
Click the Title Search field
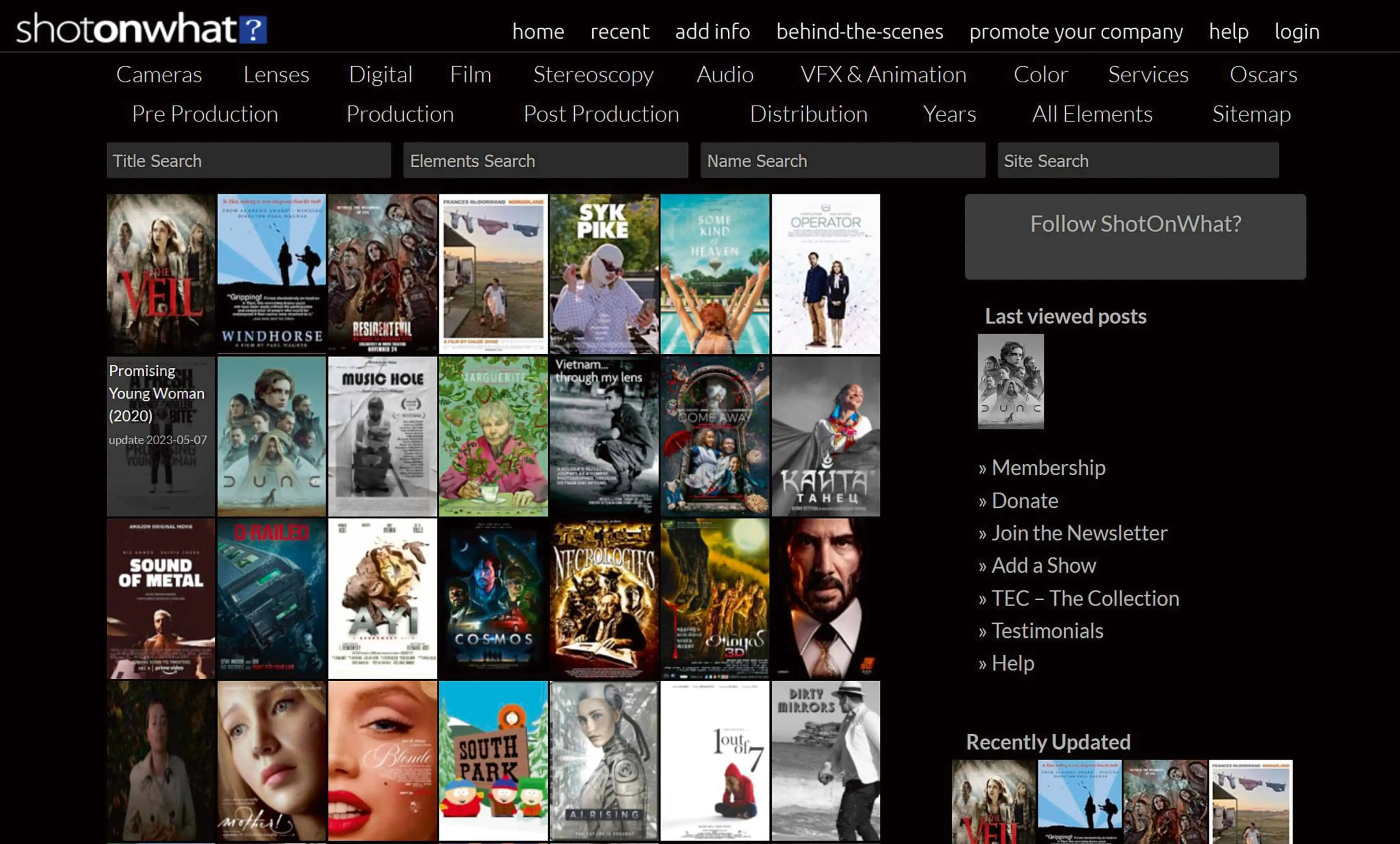click(x=249, y=161)
